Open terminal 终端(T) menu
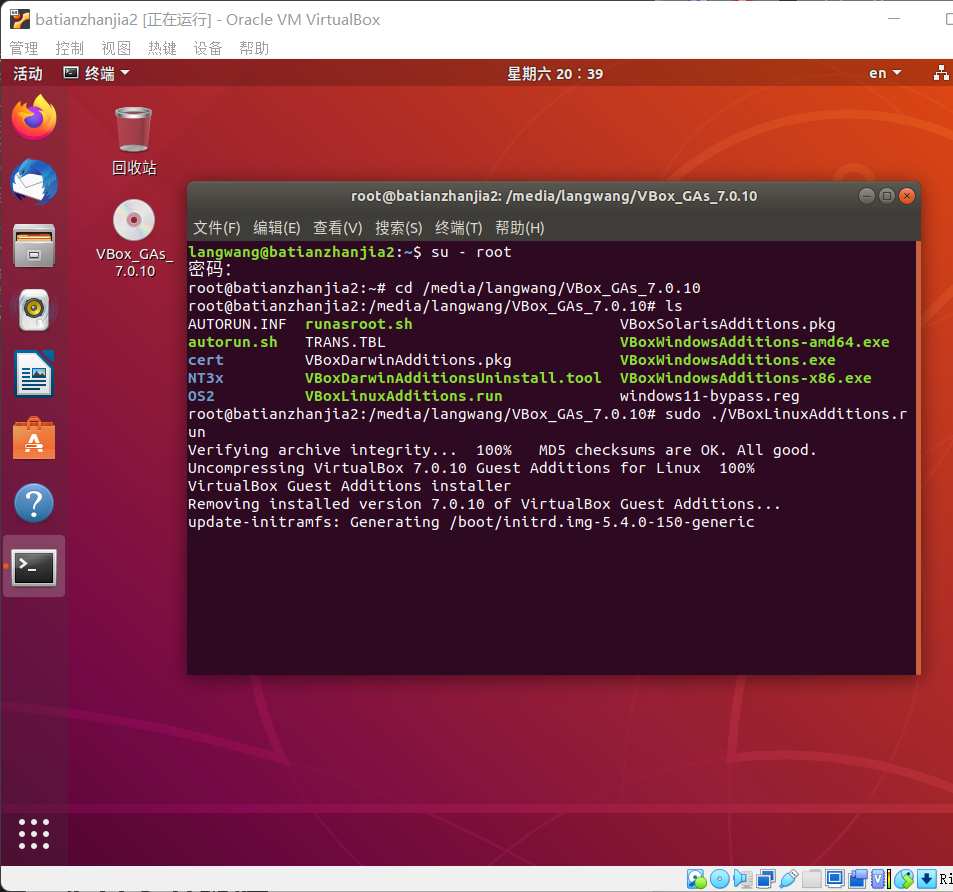953x892 pixels. [x=459, y=228]
